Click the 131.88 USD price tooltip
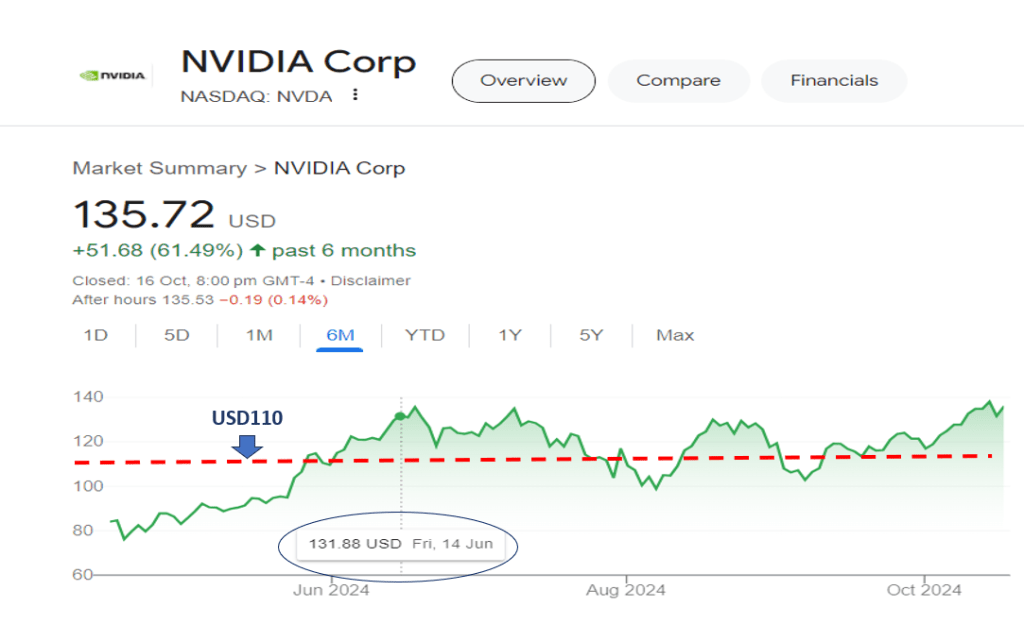 400,544
